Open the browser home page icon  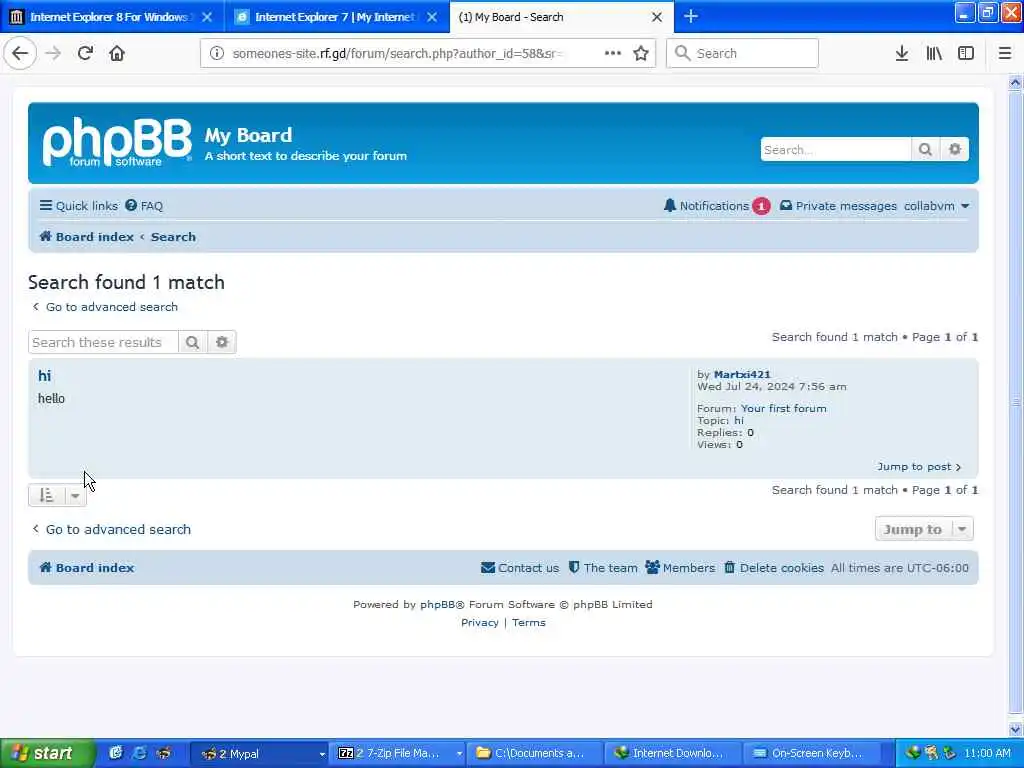click(117, 54)
